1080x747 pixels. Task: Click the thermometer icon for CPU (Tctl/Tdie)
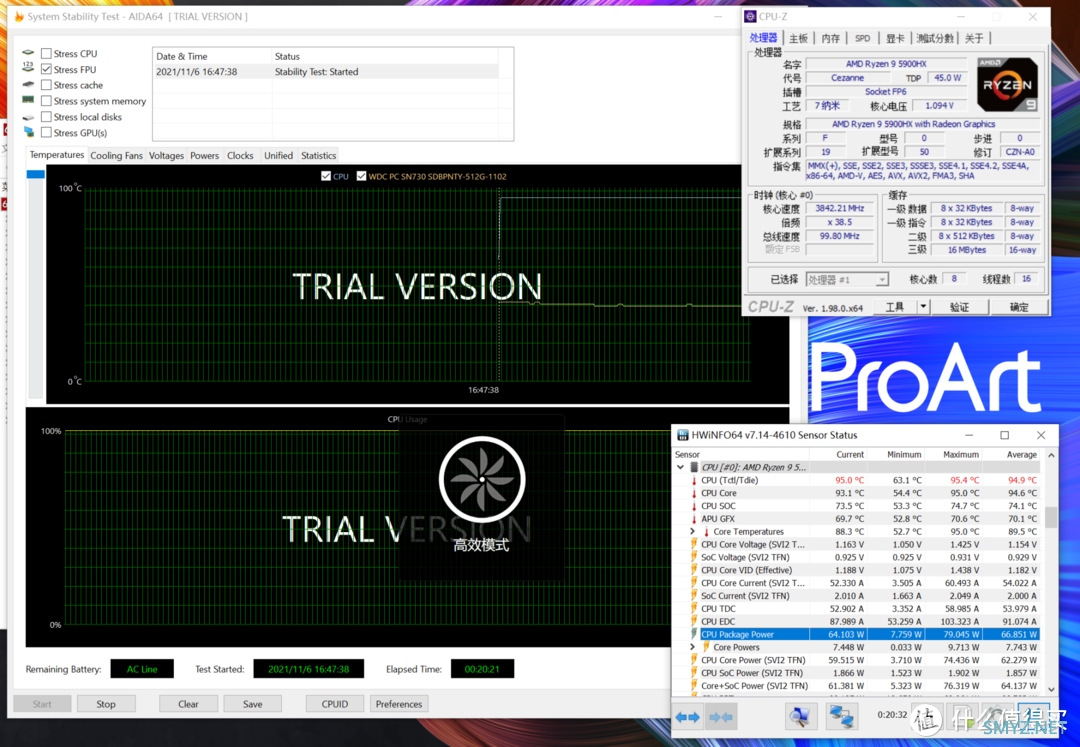pyautogui.click(x=694, y=480)
